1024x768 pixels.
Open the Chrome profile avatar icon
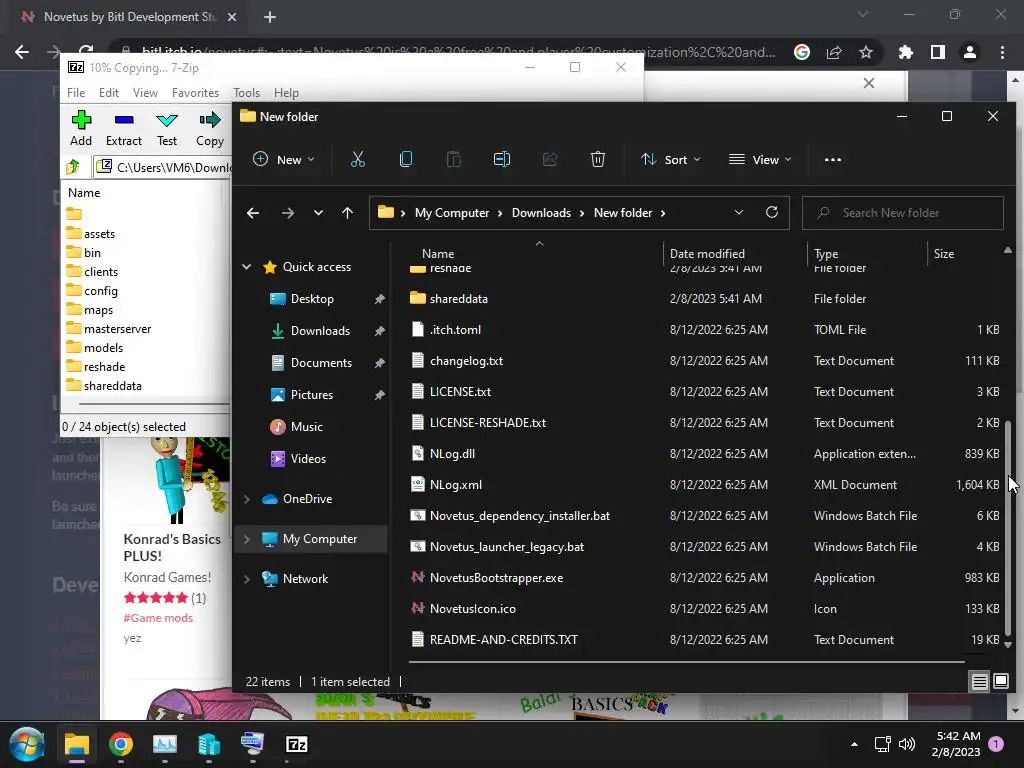point(970,52)
